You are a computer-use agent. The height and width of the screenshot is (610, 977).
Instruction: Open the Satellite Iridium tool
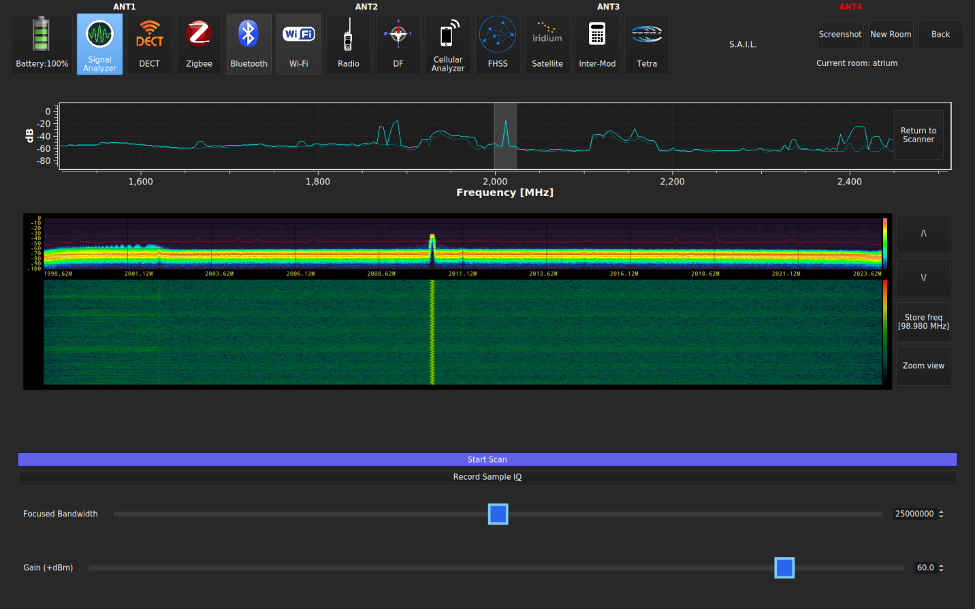[547, 43]
